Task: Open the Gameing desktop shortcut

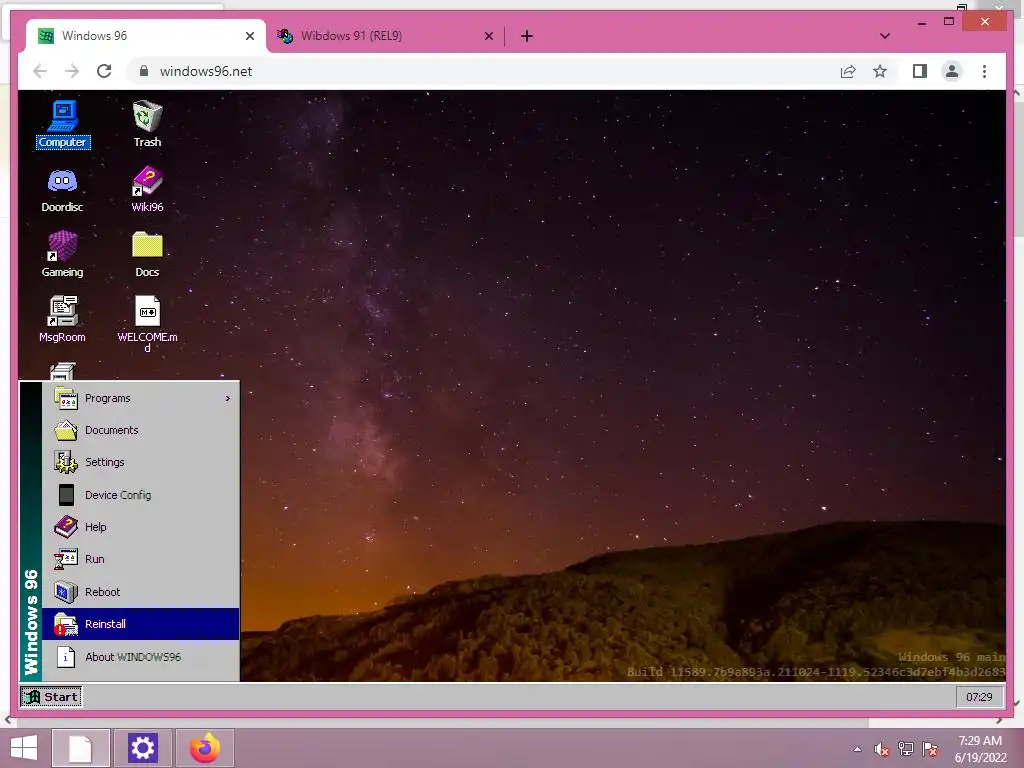Action: 62,254
